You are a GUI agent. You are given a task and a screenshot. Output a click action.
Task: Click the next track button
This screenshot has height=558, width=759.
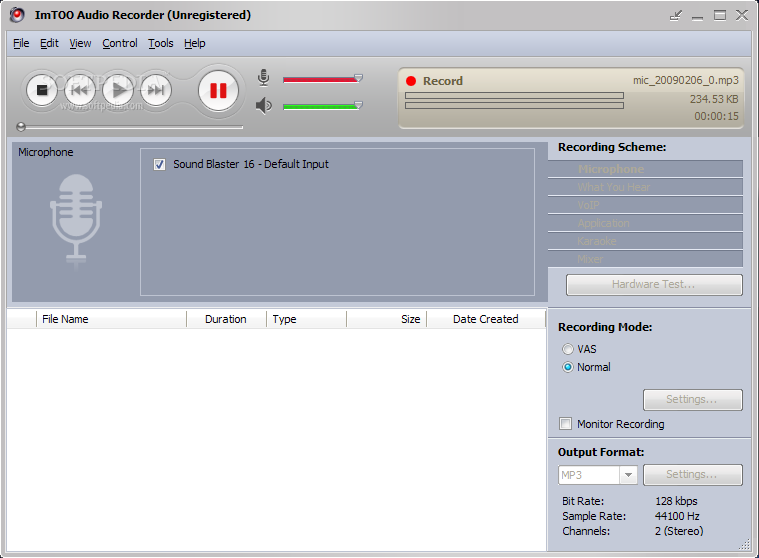pyautogui.click(x=156, y=90)
